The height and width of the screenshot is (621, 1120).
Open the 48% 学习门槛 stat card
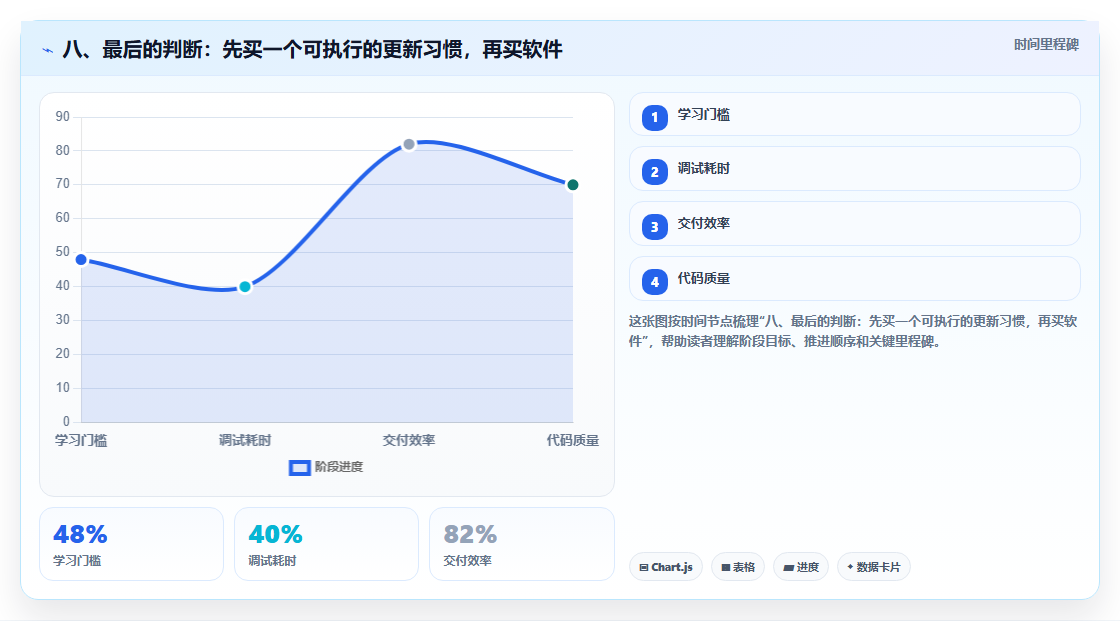coord(131,544)
